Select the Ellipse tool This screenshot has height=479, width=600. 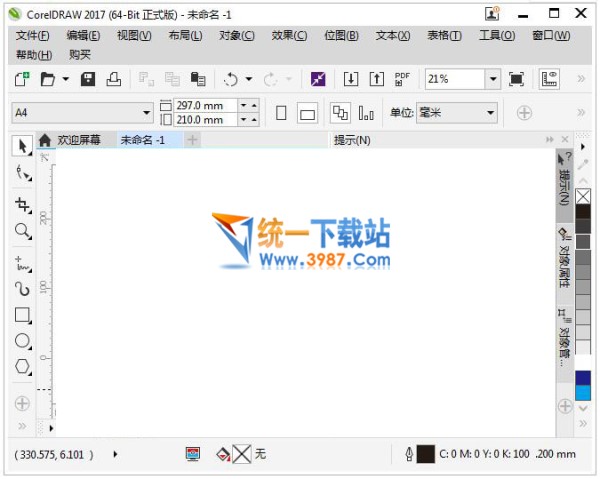point(23,341)
